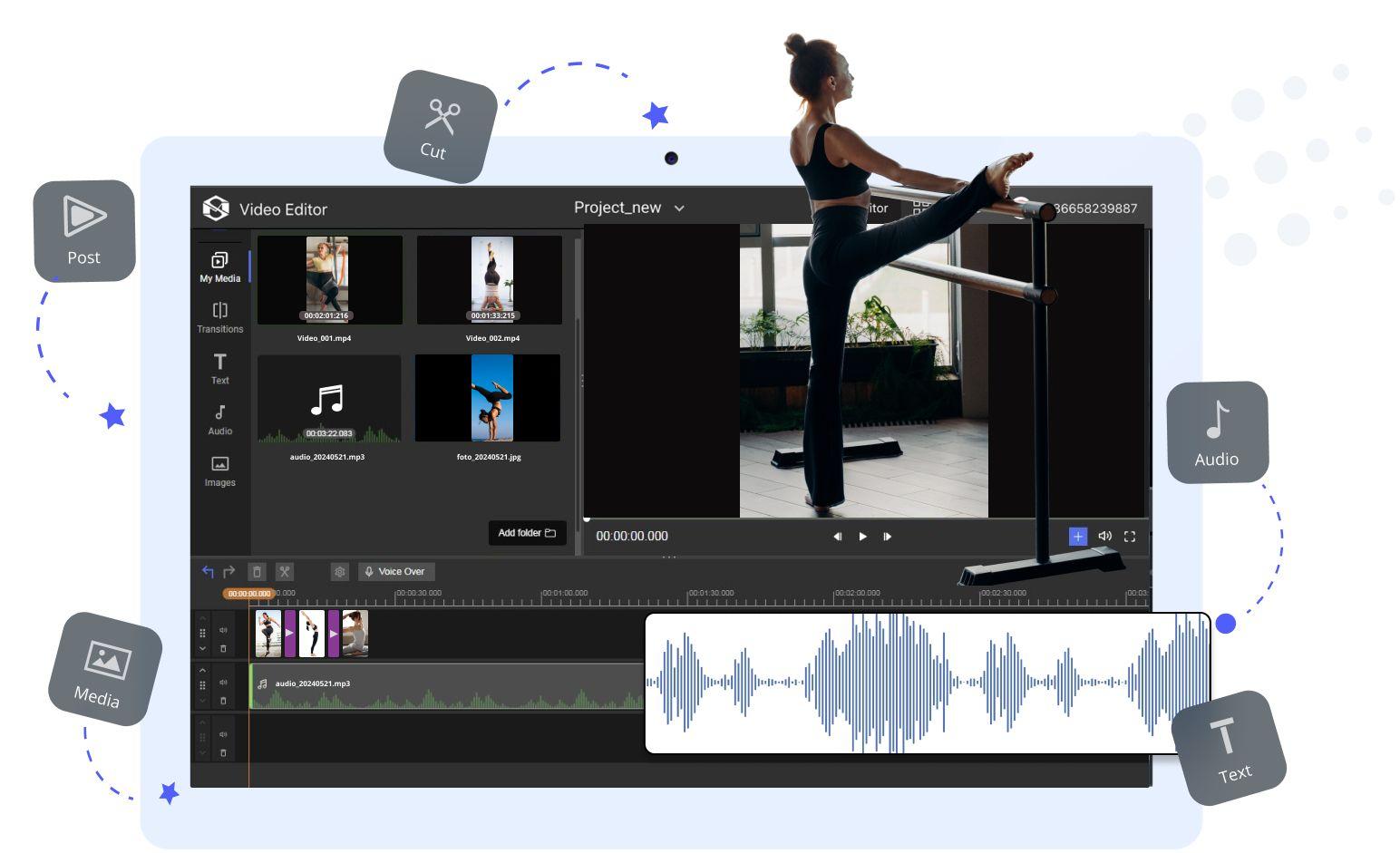
Task: Click the video track down chevron
Action: click(x=202, y=649)
